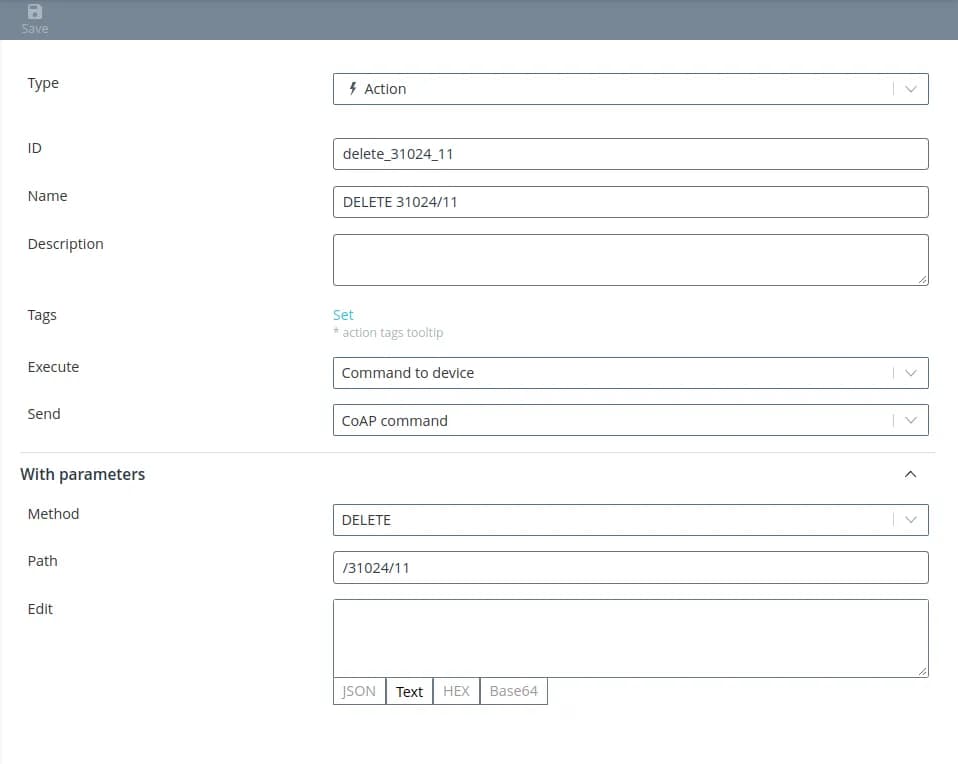Open the Type dropdown arrow
The image size is (958, 764).
(910, 89)
